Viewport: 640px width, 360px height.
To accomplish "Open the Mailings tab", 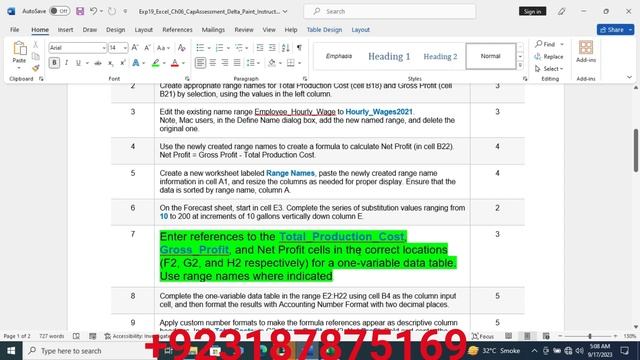I will (x=213, y=29).
